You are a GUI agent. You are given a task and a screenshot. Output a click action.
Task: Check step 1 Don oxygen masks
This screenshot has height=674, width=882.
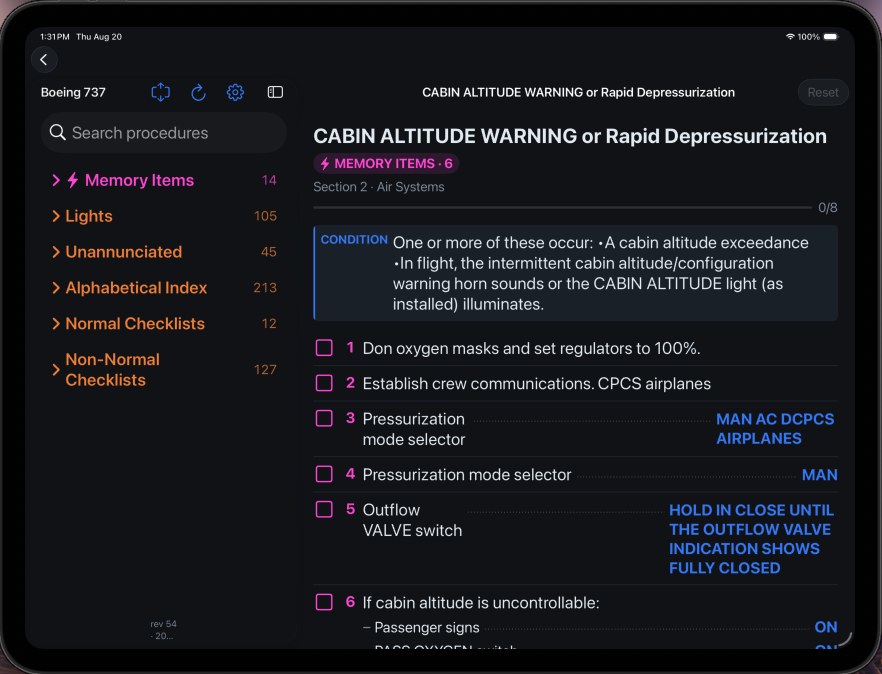tap(324, 348)
